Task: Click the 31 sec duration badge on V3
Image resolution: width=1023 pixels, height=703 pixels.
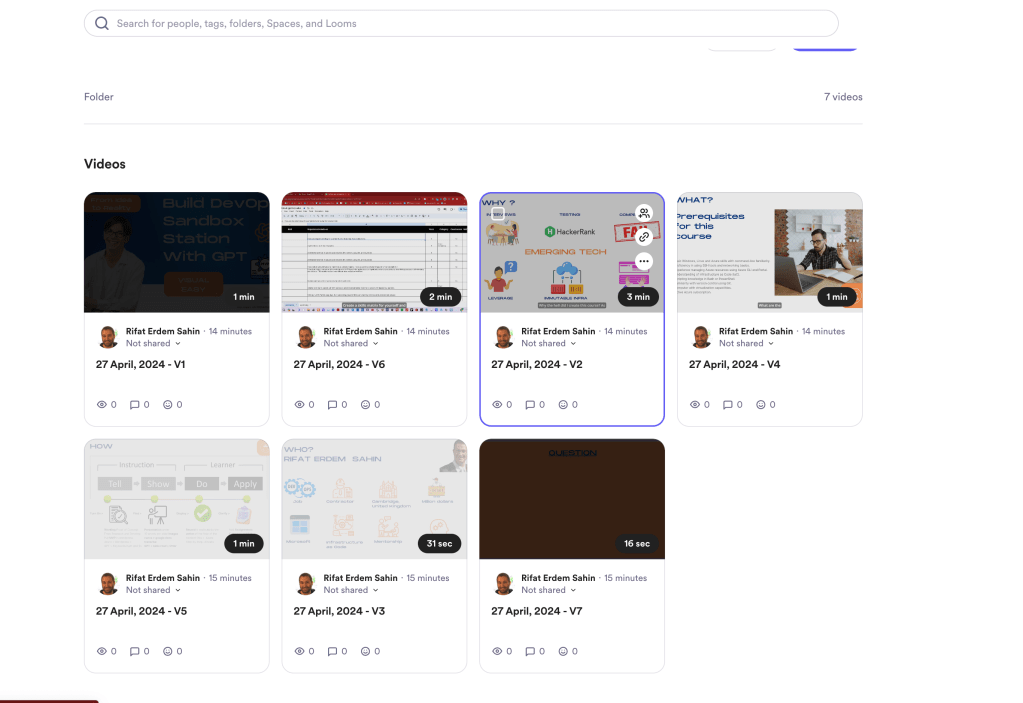Action: pyautogui.click(x=439, y=543)
